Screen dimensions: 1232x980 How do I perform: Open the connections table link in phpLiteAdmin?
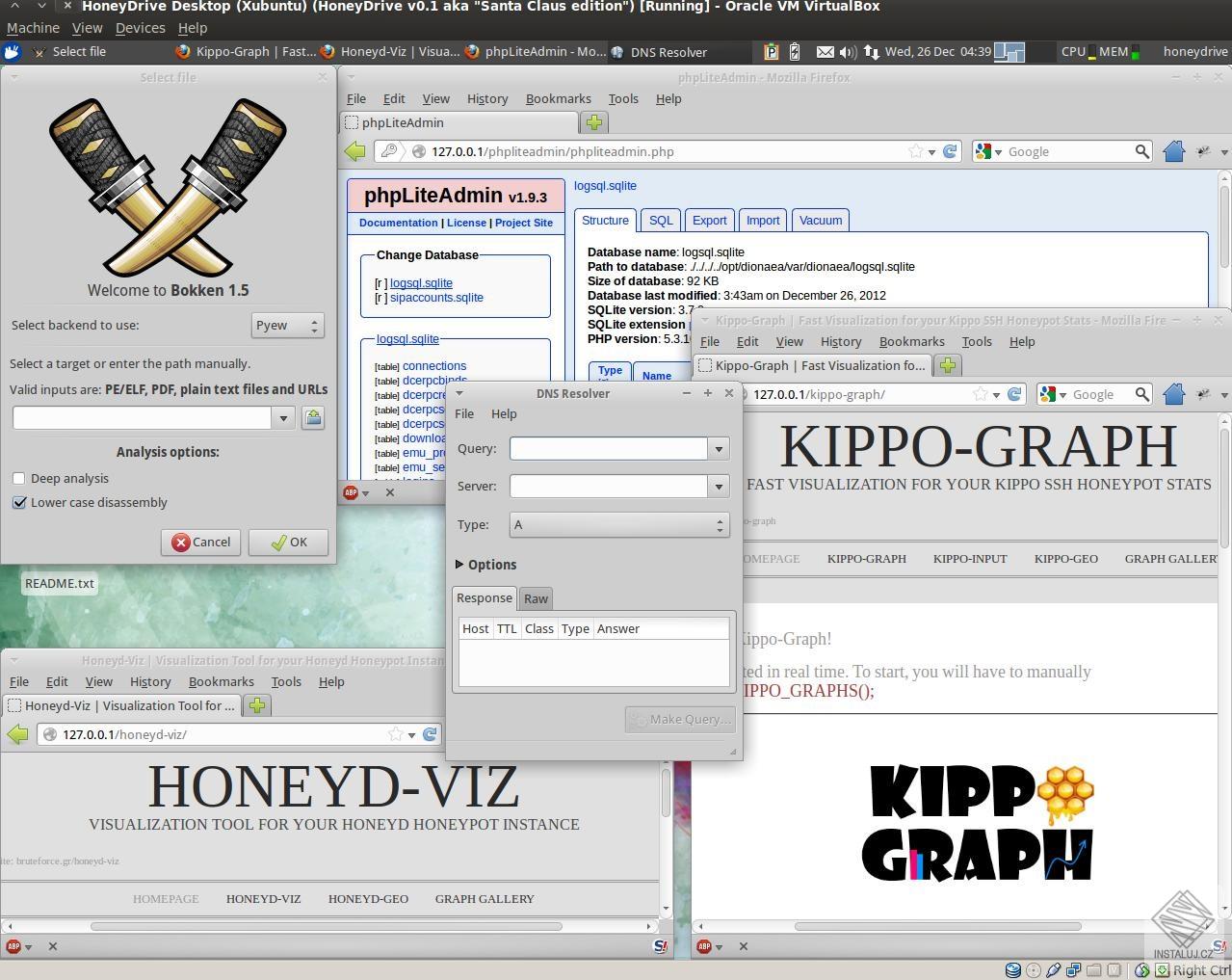(x=433, y=365)
